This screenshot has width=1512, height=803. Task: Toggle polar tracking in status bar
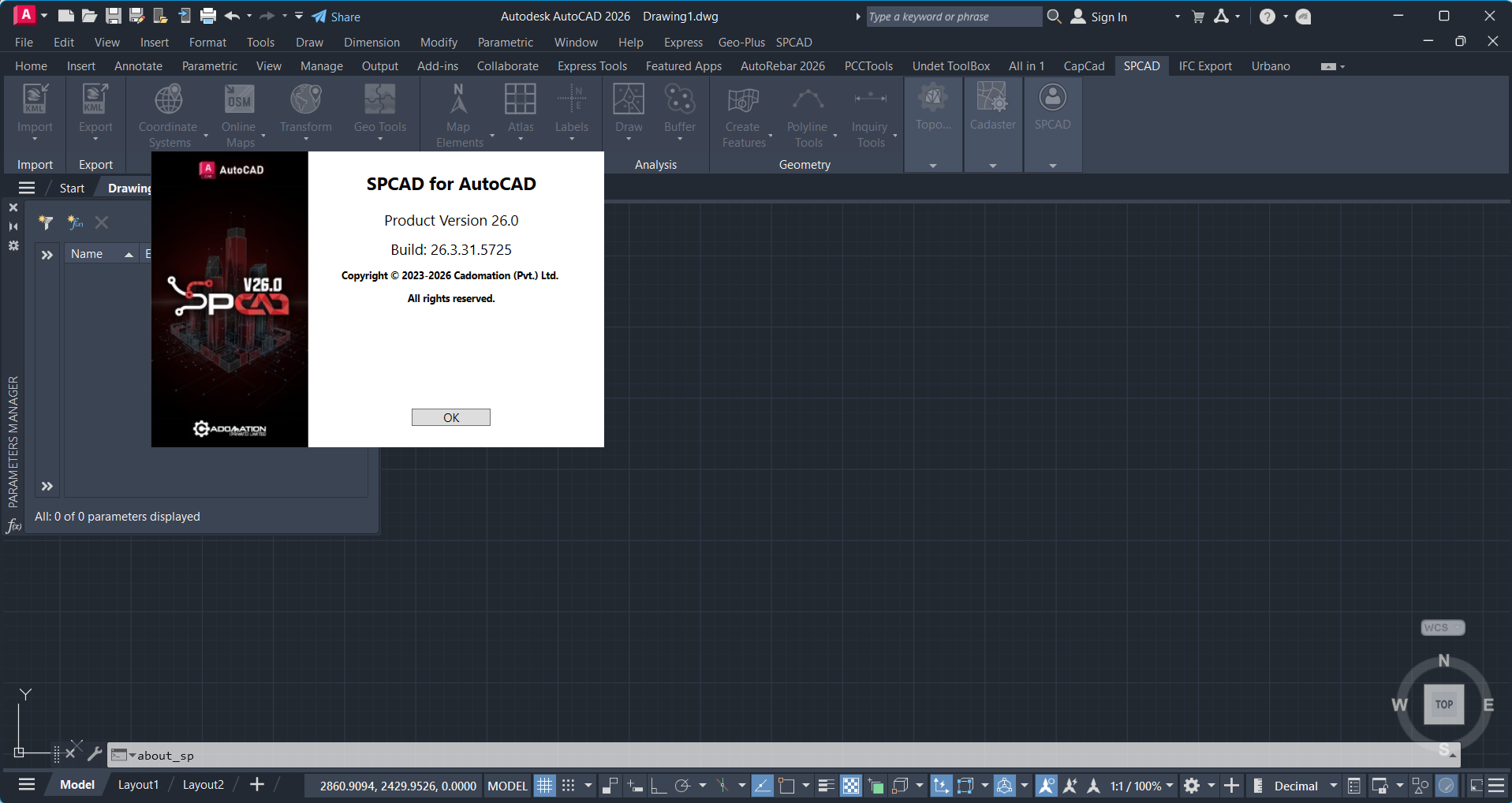[683, 786]
